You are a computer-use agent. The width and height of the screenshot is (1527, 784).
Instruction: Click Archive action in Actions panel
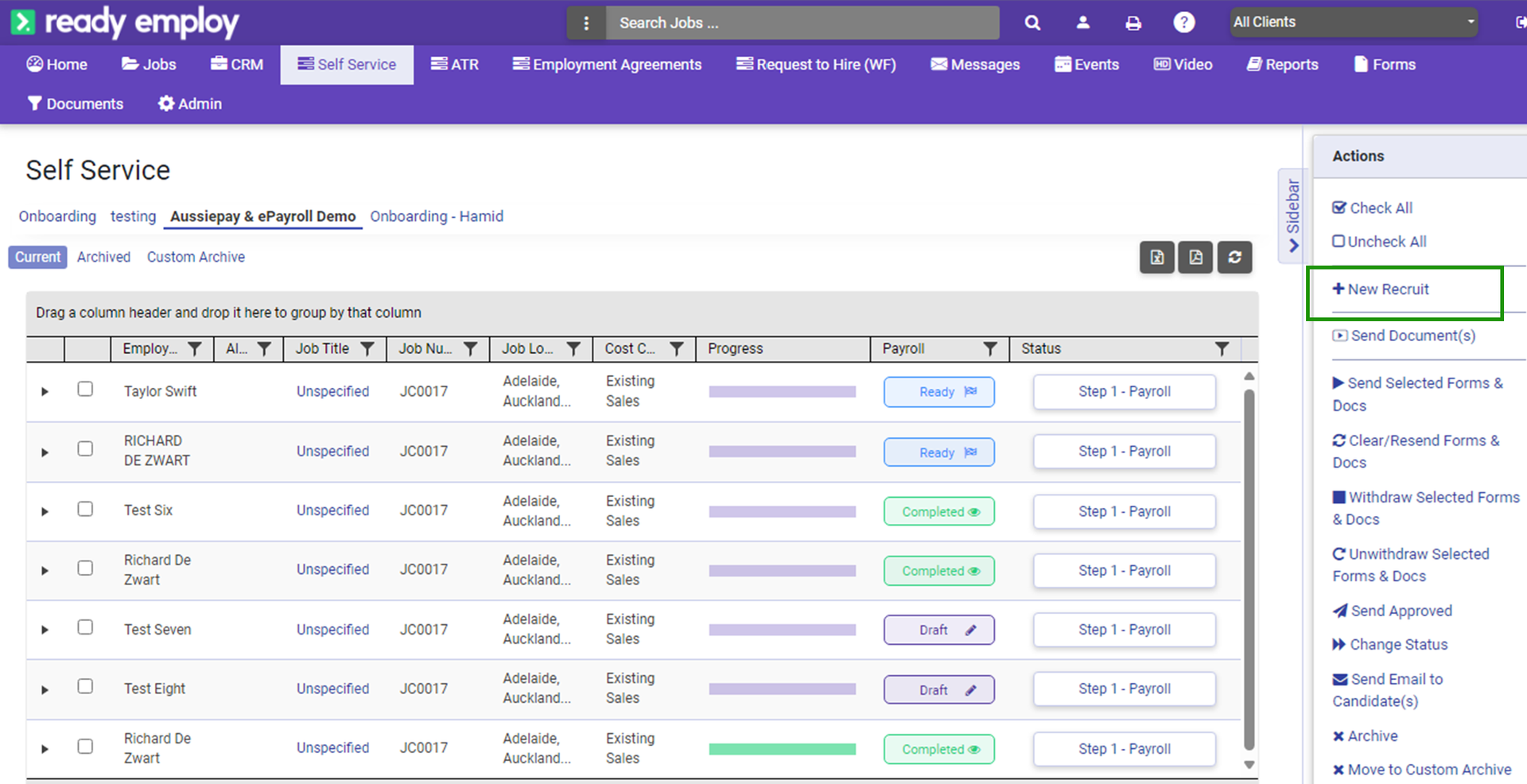coord(1365,735)
